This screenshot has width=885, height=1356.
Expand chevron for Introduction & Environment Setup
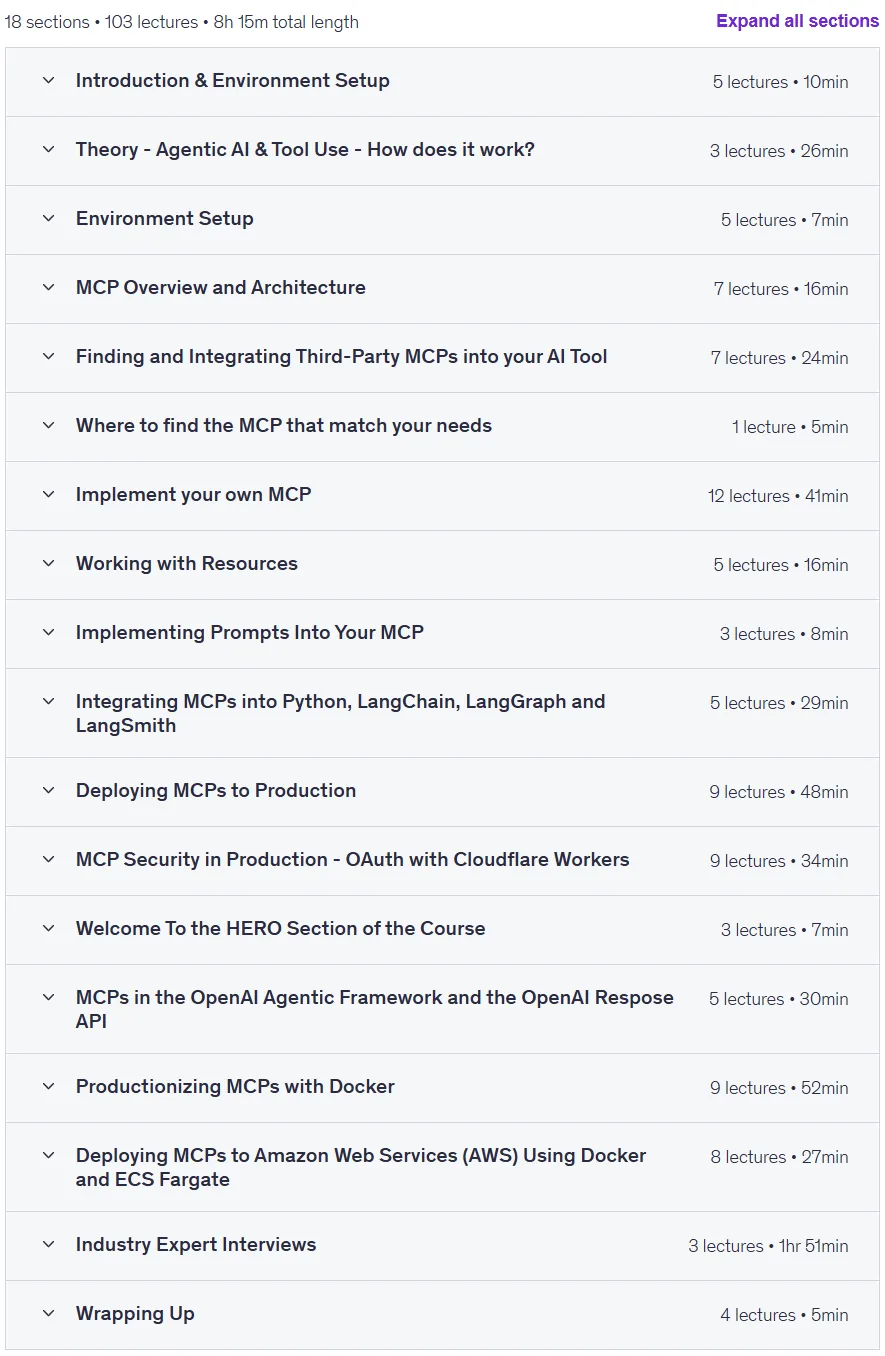coord(48,81)
